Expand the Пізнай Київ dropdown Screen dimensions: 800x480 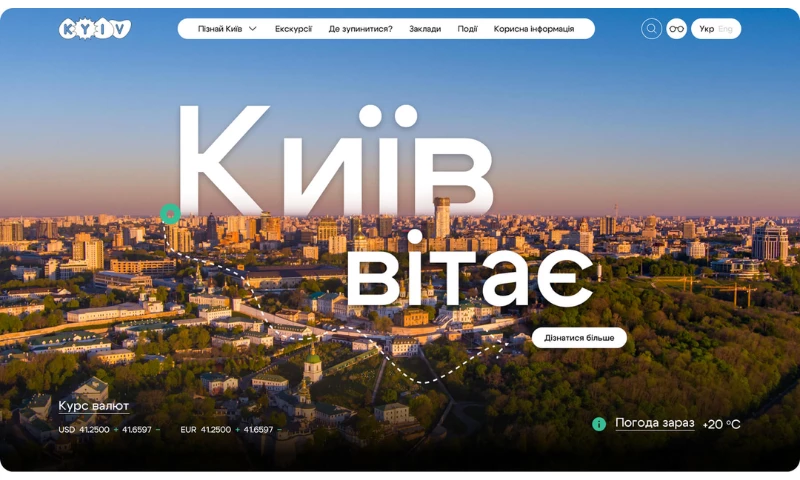(x=227, y=29)
